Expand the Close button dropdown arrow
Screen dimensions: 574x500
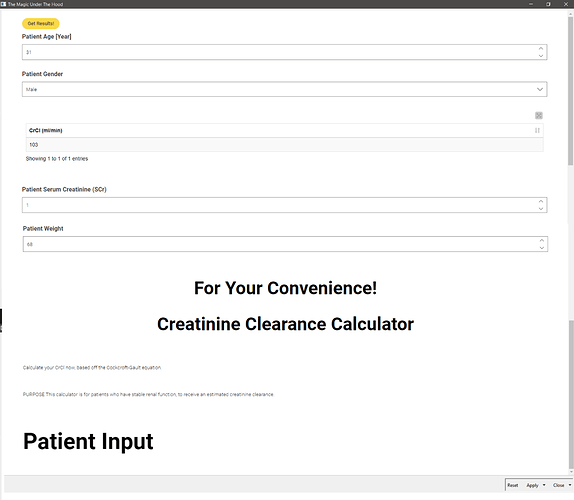coord(570,485)
